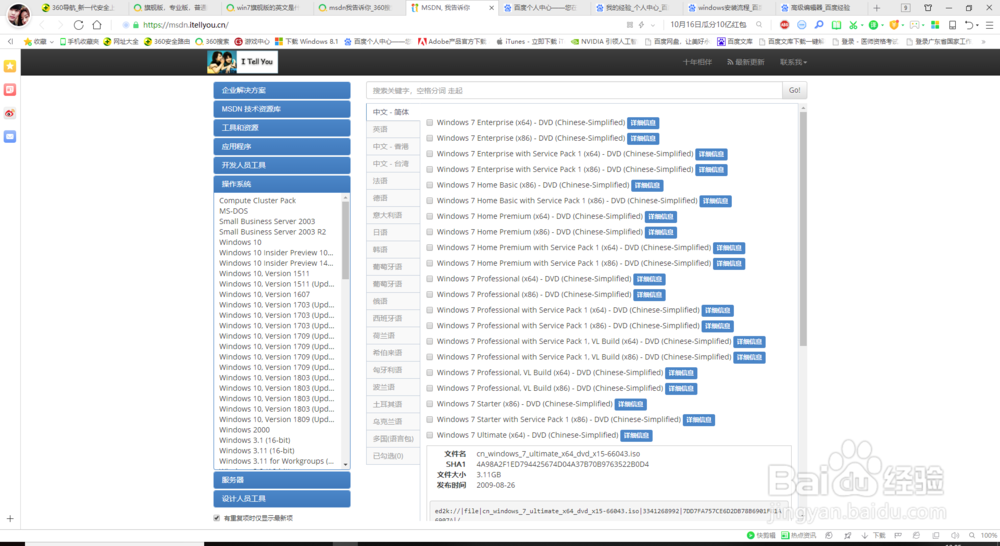Click the I Tell You site logo
Screen dimensions: 1000x546
coord(242,62)
